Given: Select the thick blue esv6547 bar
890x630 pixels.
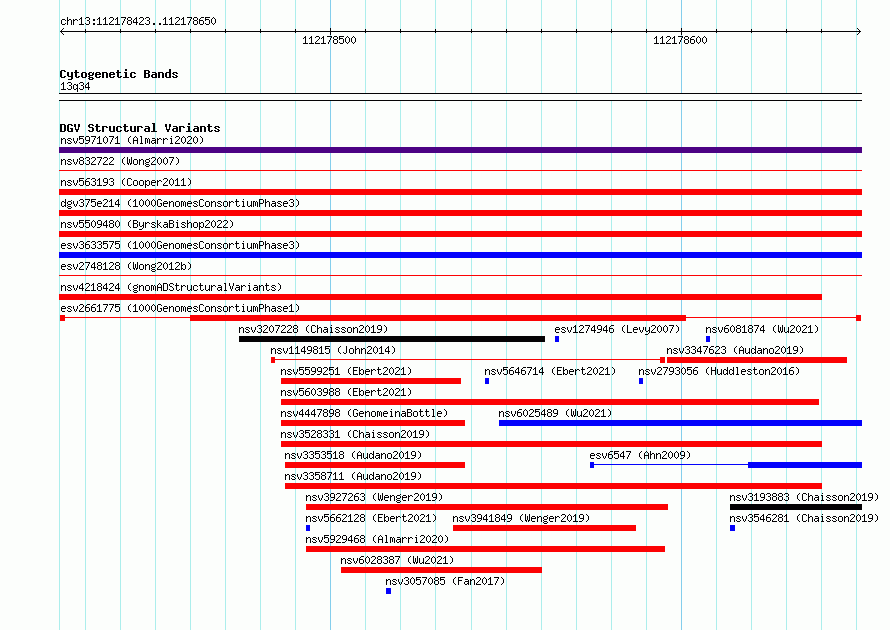Looking at the screenshot, I should click(x=805, y=465).
